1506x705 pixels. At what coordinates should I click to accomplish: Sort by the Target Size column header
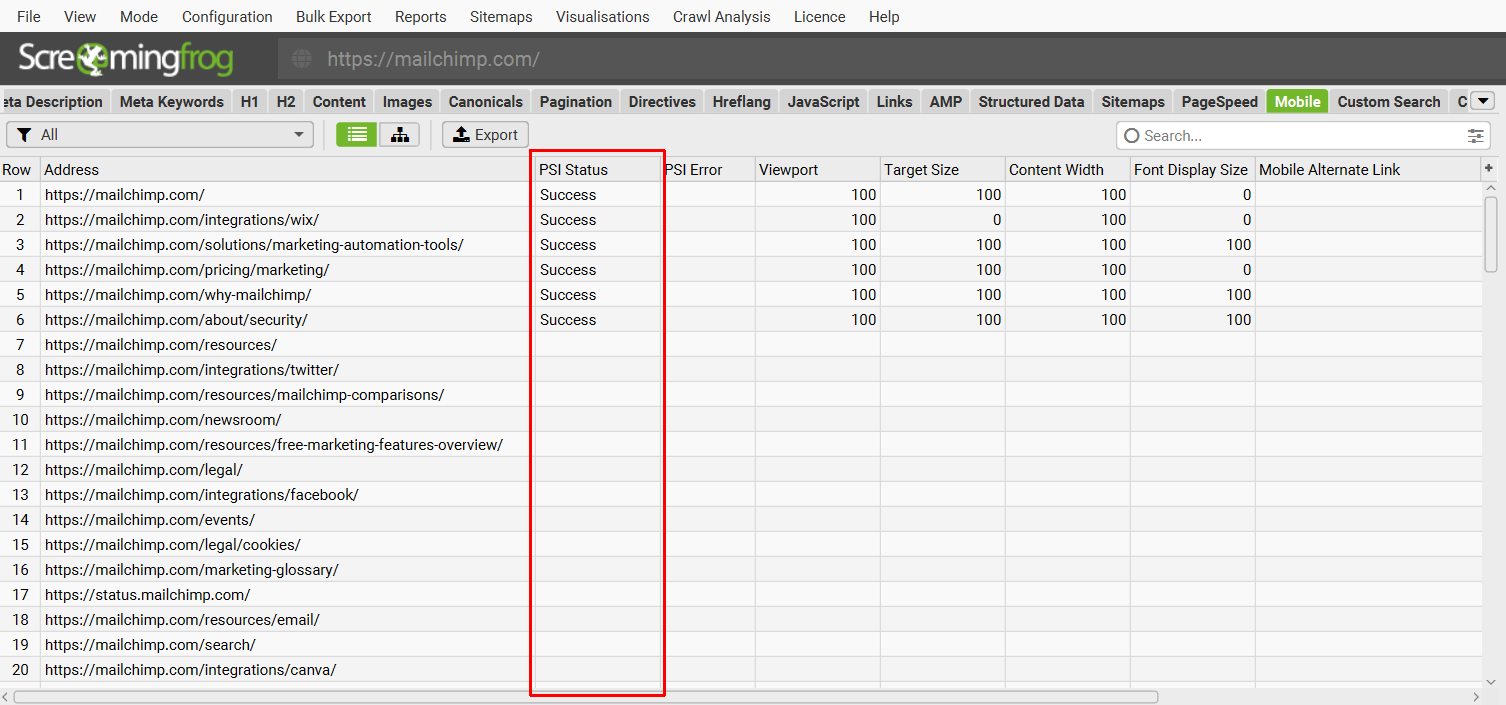coord(942,169)
